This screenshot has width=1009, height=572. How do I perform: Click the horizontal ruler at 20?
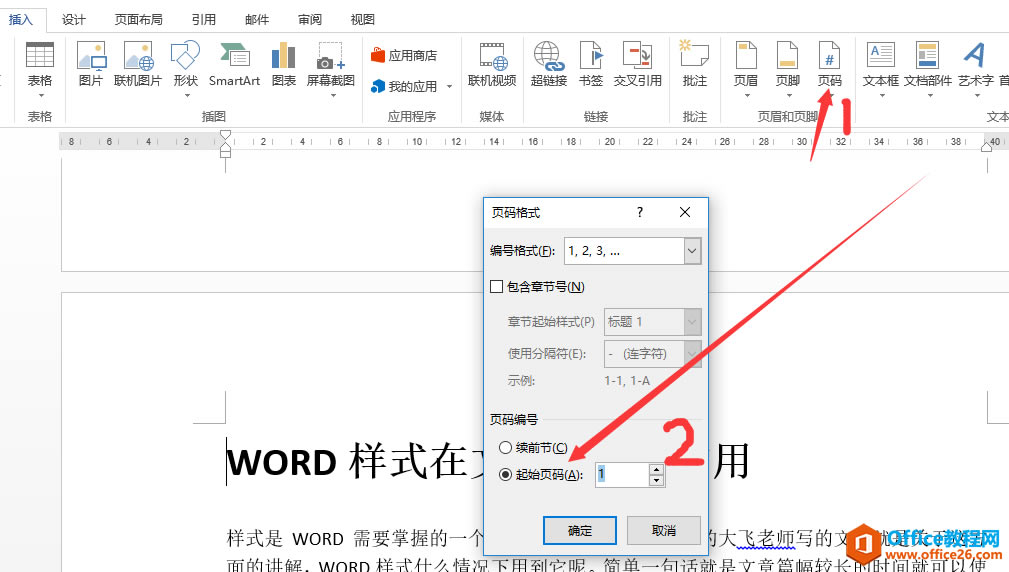(x=609, y=142)
